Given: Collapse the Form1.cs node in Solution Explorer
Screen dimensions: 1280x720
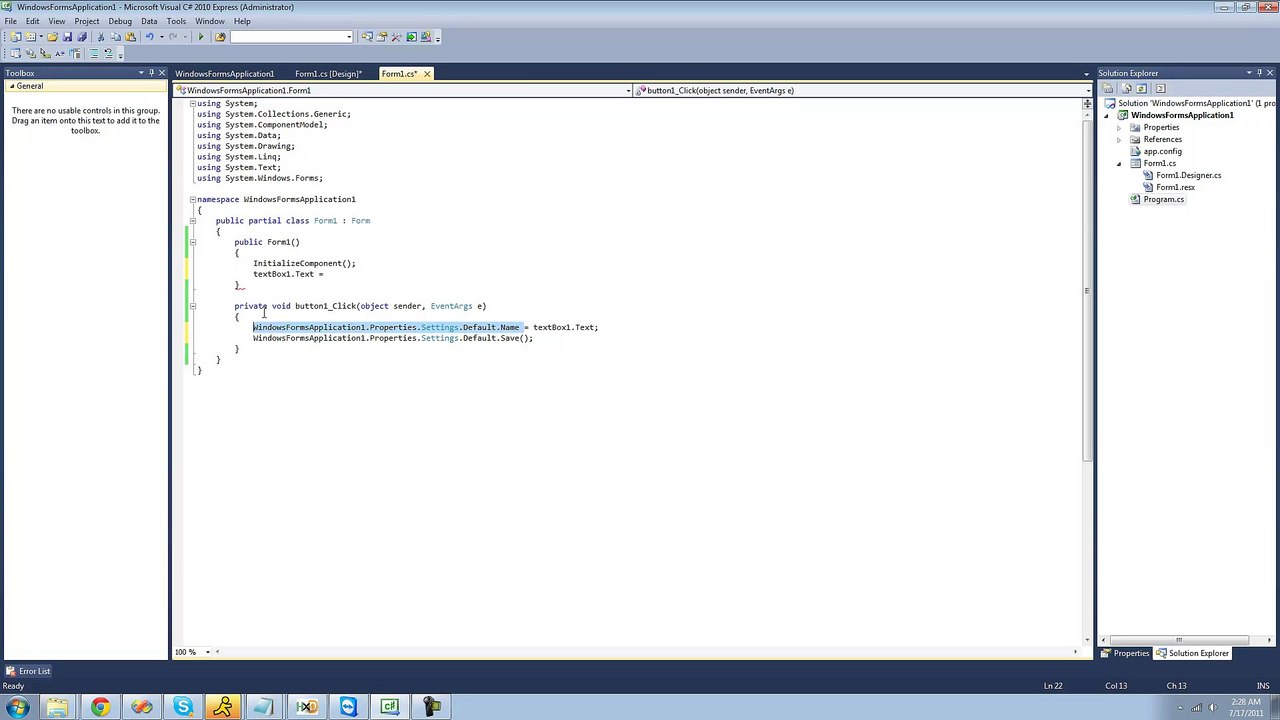Looking at the screenshot, I should (x=1119, y=164).
